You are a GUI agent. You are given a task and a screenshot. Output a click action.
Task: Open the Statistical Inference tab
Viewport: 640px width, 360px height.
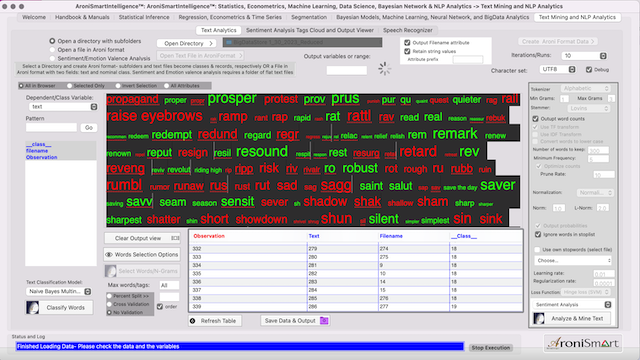pyautogui.click(x=144, y=17)
